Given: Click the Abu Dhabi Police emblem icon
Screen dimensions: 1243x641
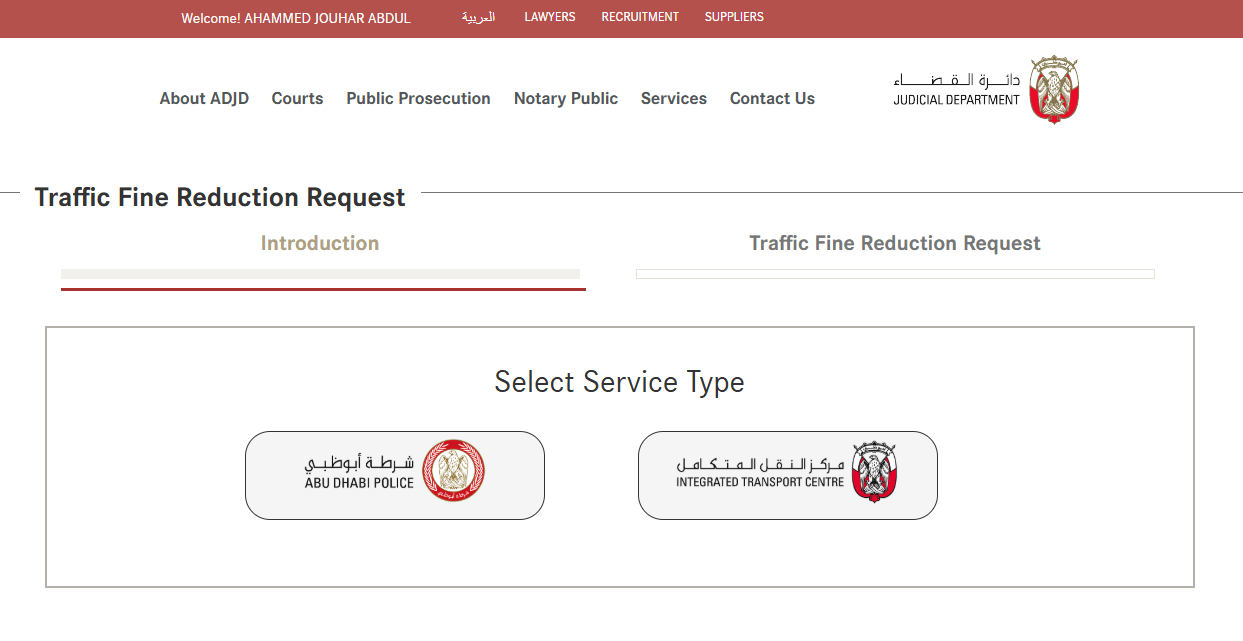Looking at the screenshot, I should (453, 470).
